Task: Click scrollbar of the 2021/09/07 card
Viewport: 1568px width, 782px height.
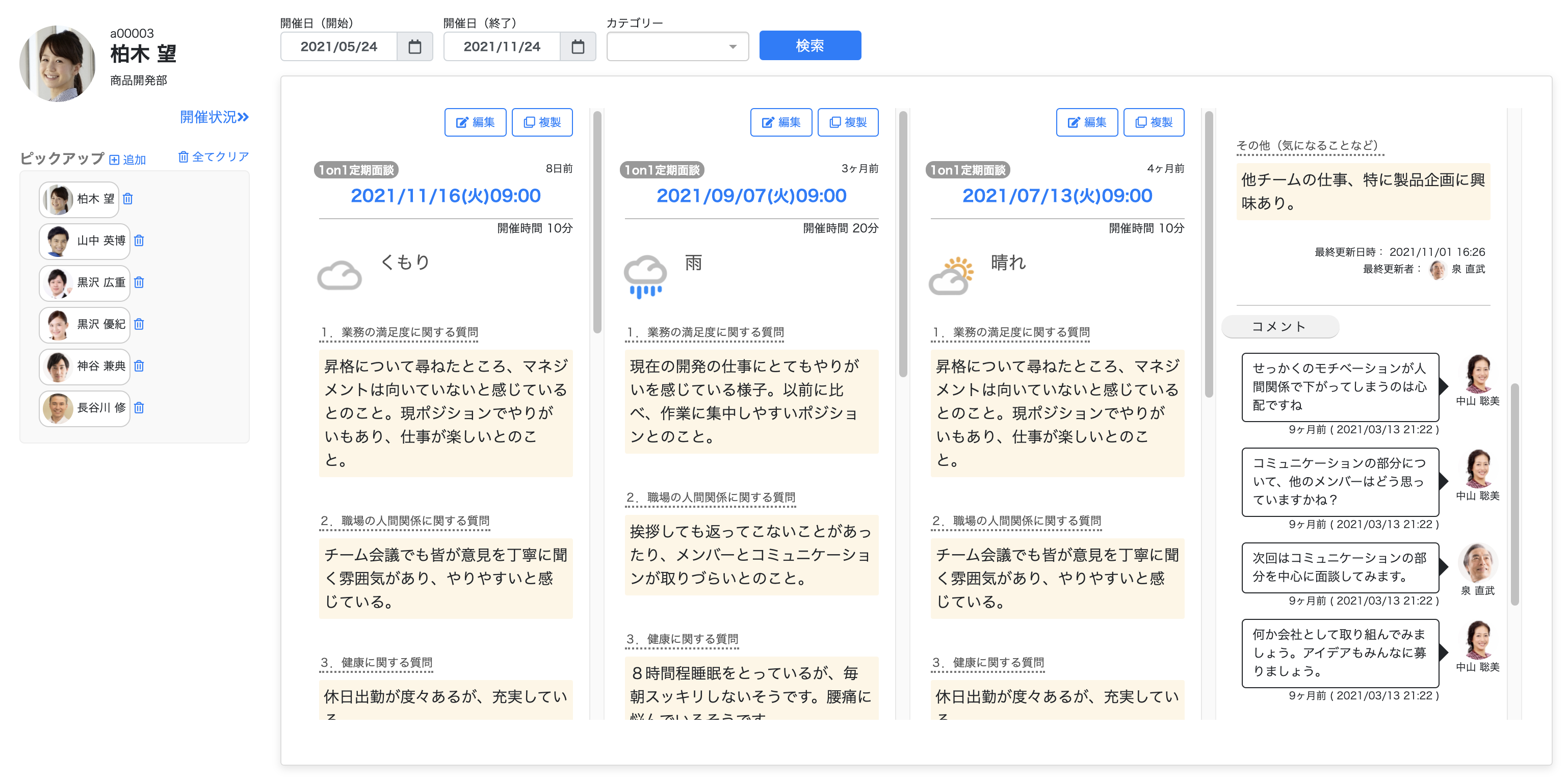Action: [903, 244]
